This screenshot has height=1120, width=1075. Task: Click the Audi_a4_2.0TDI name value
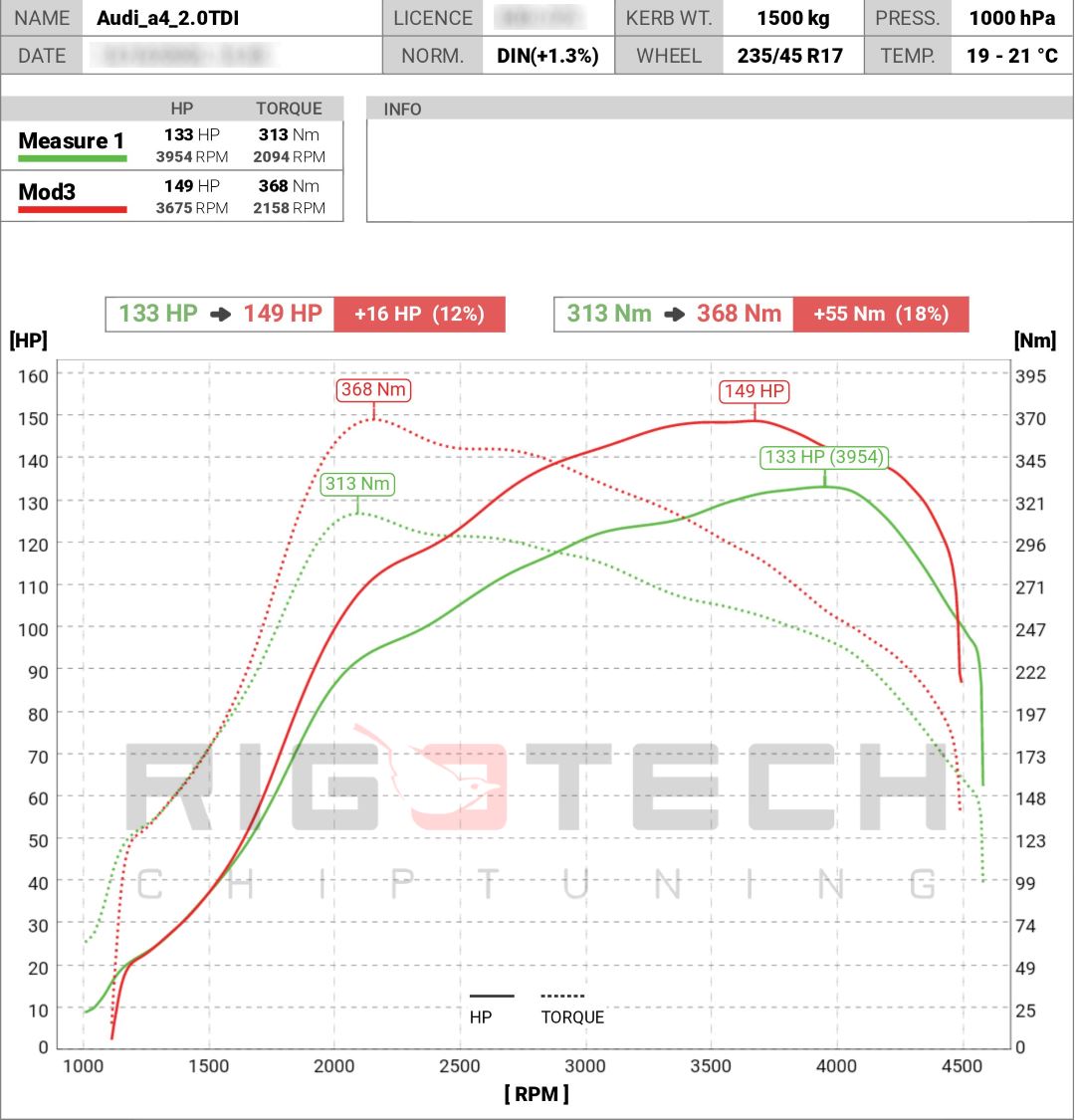tap(168, 18)
